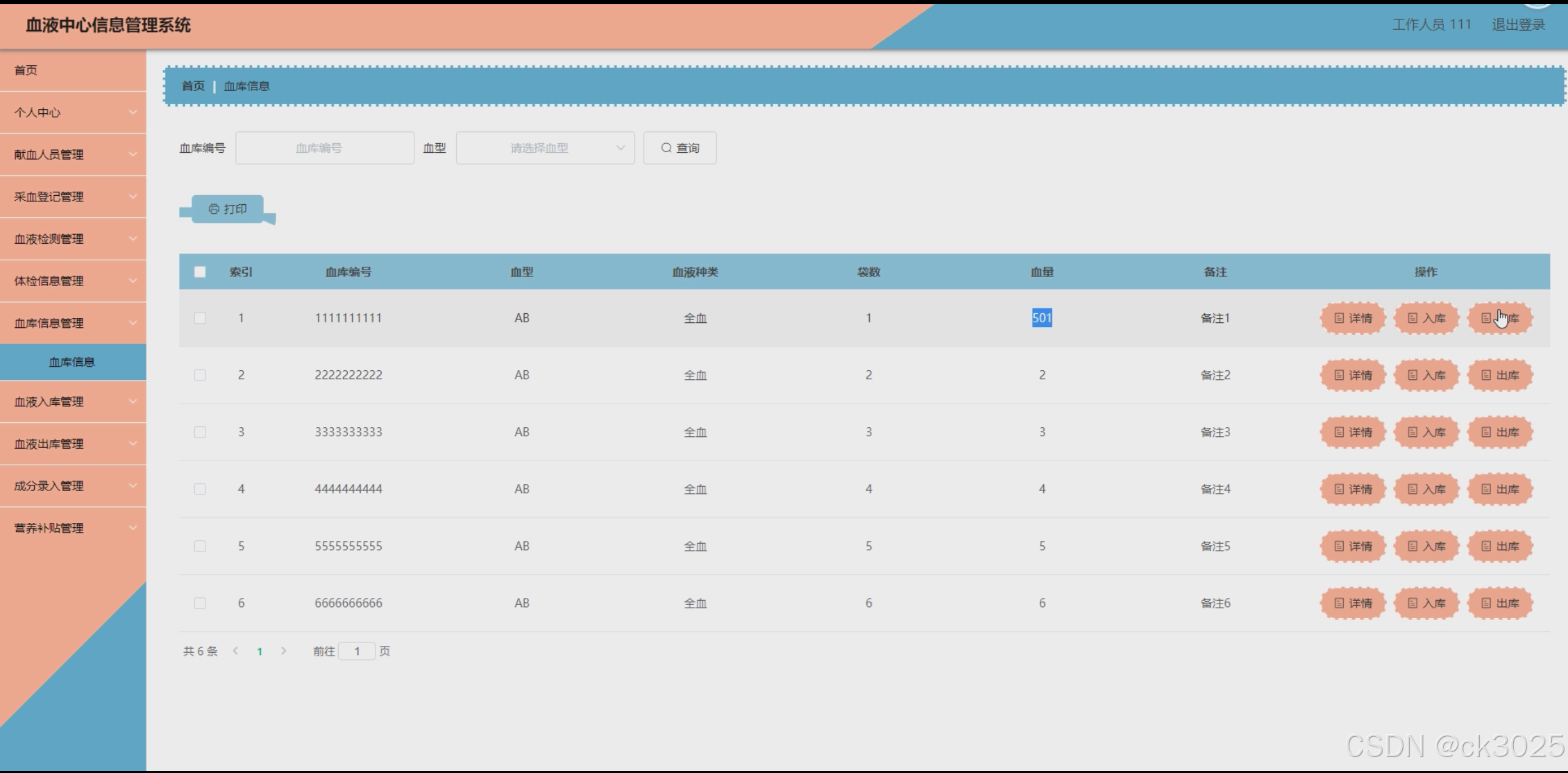Click the 血库编号 search input field

325,148
